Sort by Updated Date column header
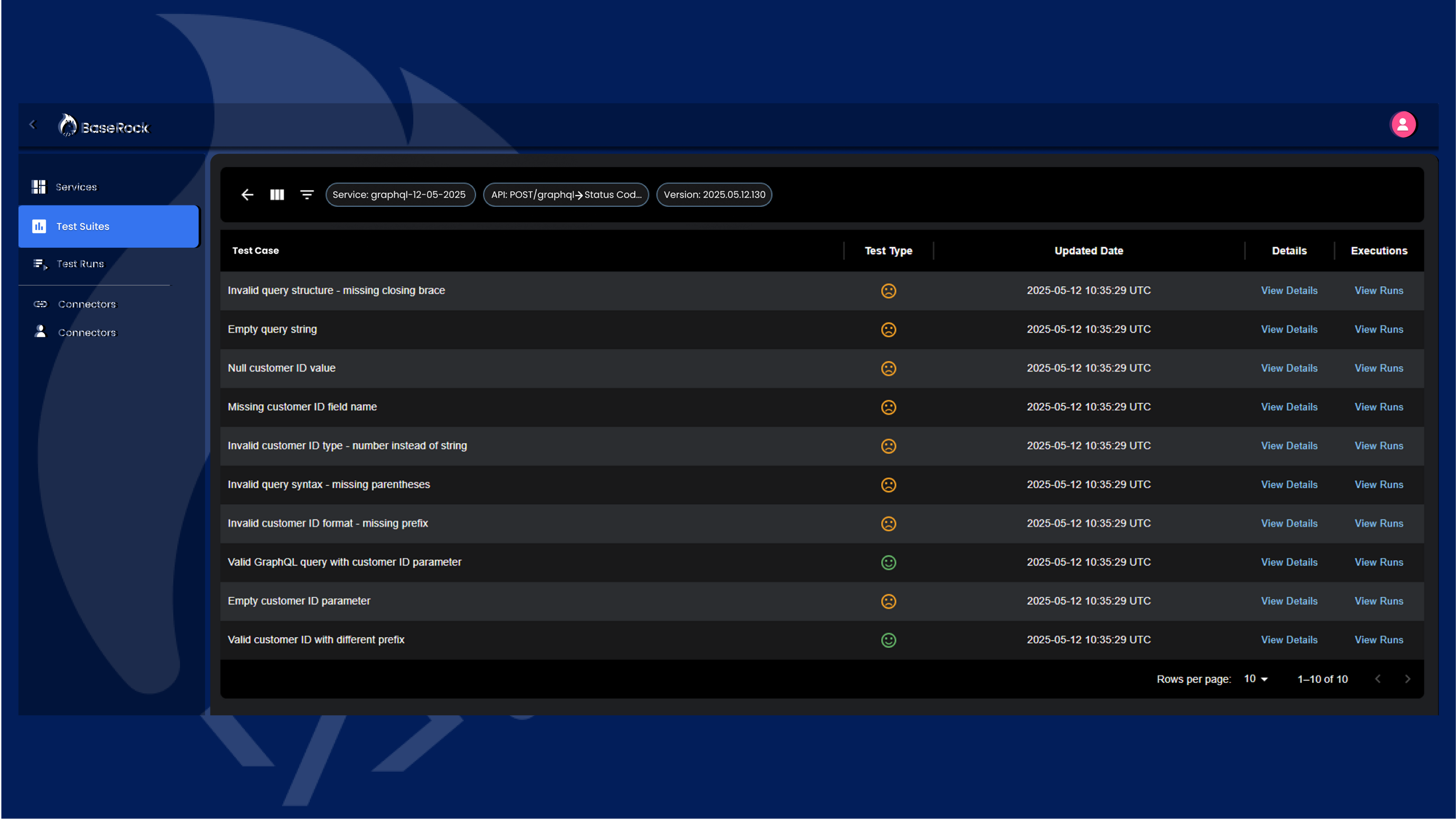The height and width of the screenshot is (819, 1456). (x=1089, y=251)
